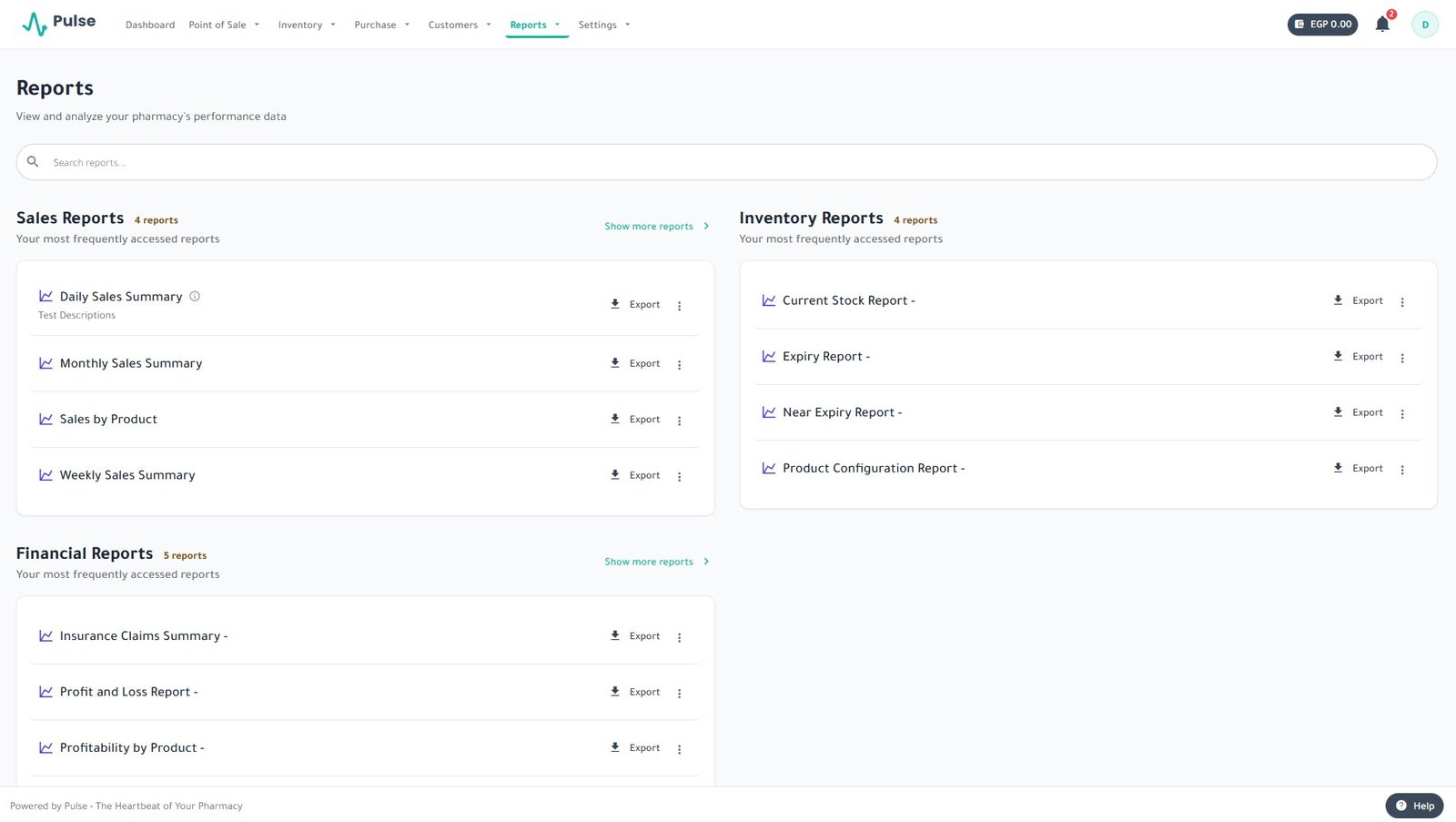Viewport: 1456px width, 822px height.
Task: Click the notification bell icon
Action: coord(1381,25)
